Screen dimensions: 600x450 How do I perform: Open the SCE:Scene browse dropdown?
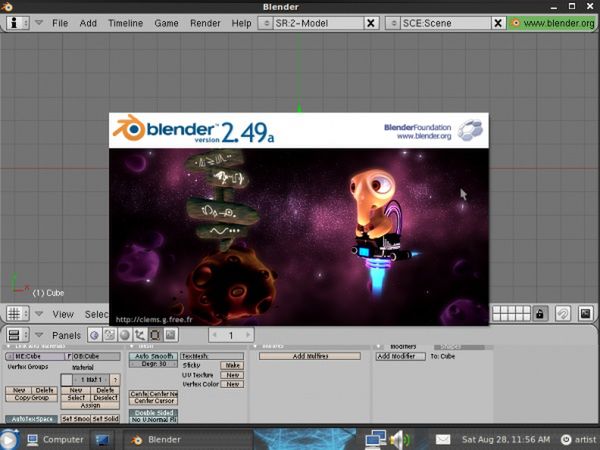point(393,23)
